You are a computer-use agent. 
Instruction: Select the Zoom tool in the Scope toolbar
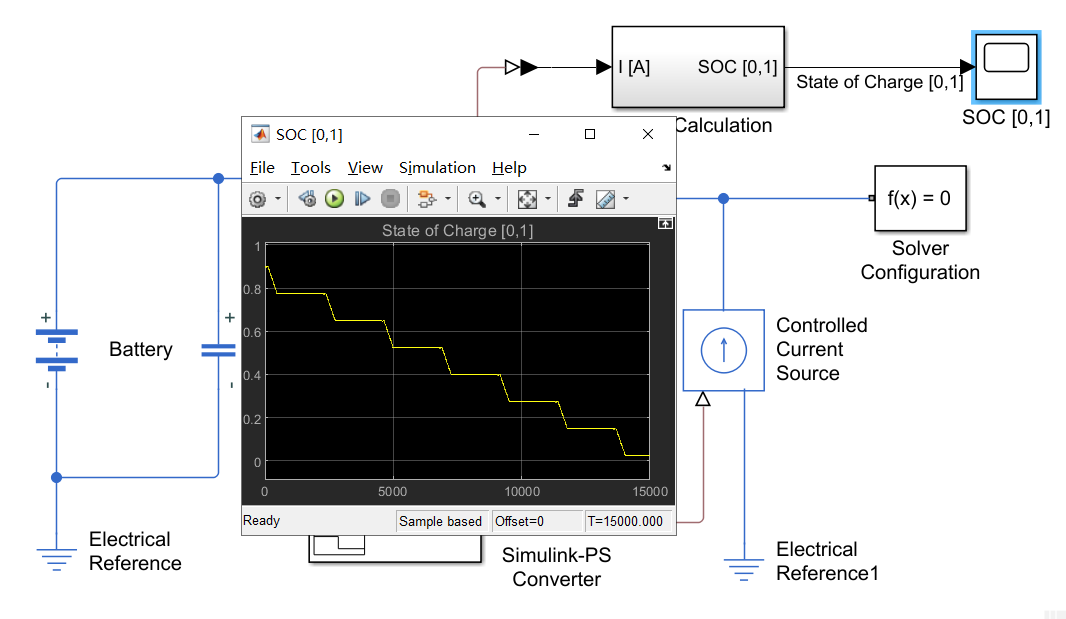[477, 198]
